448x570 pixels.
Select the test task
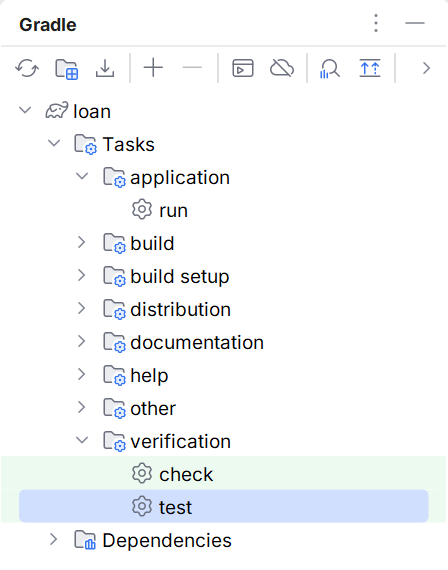[224, 506]
